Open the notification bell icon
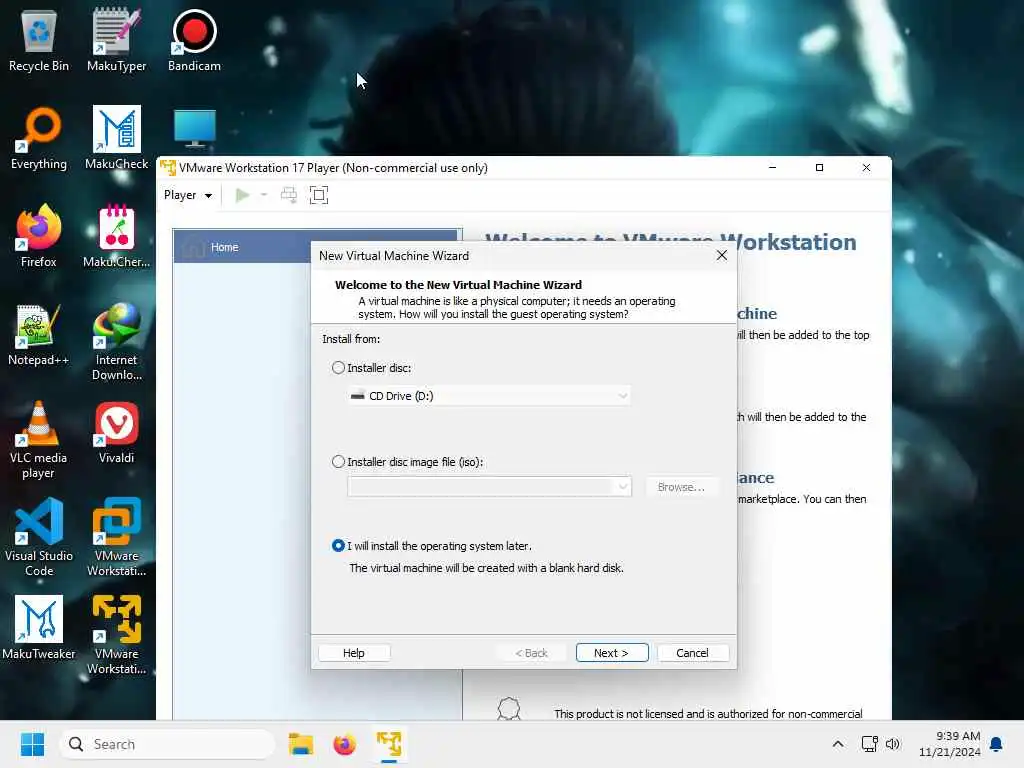 point(997,744)
